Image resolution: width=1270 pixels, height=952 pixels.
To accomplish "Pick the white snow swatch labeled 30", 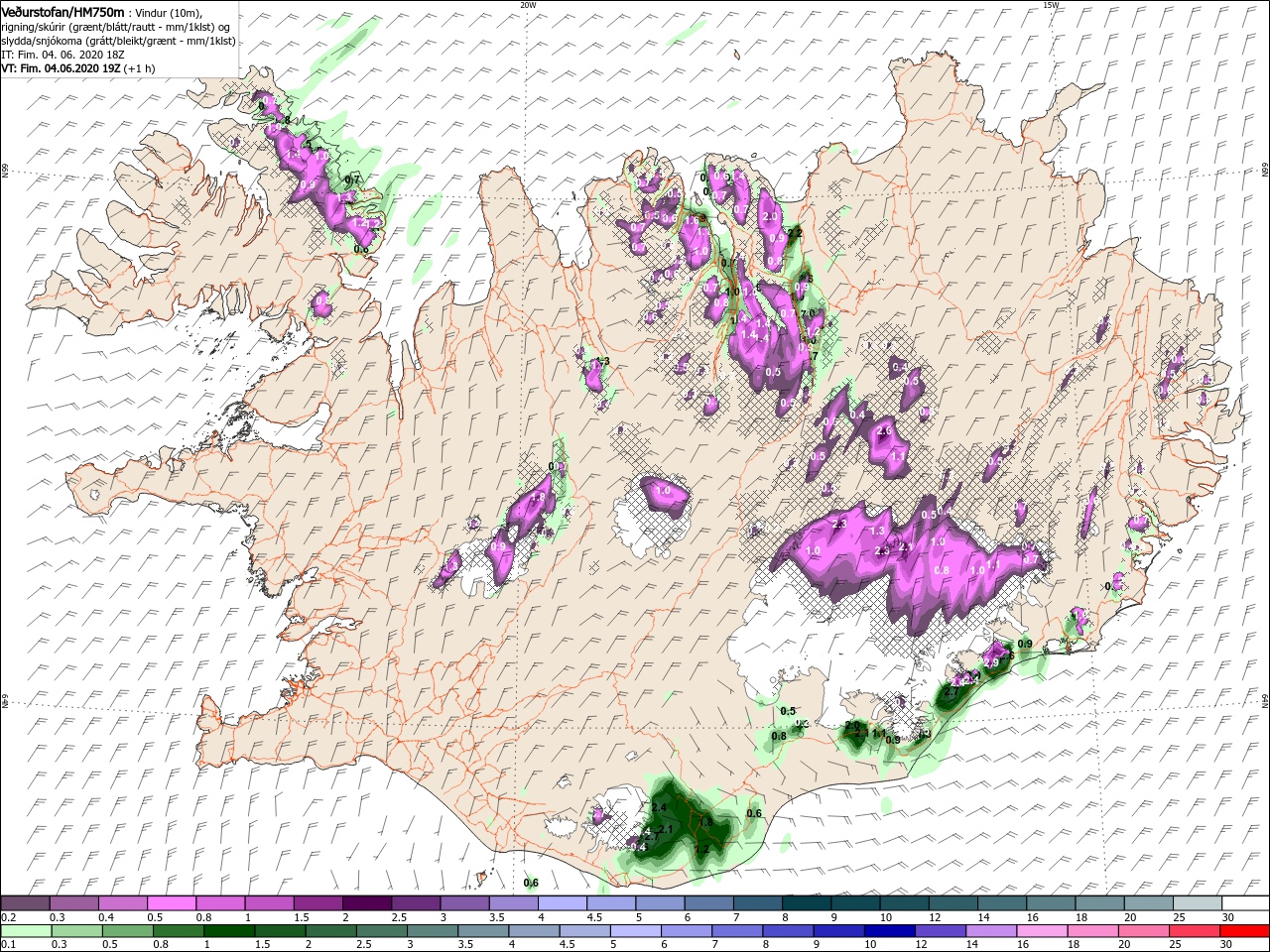I will [x=1244, y=903].
